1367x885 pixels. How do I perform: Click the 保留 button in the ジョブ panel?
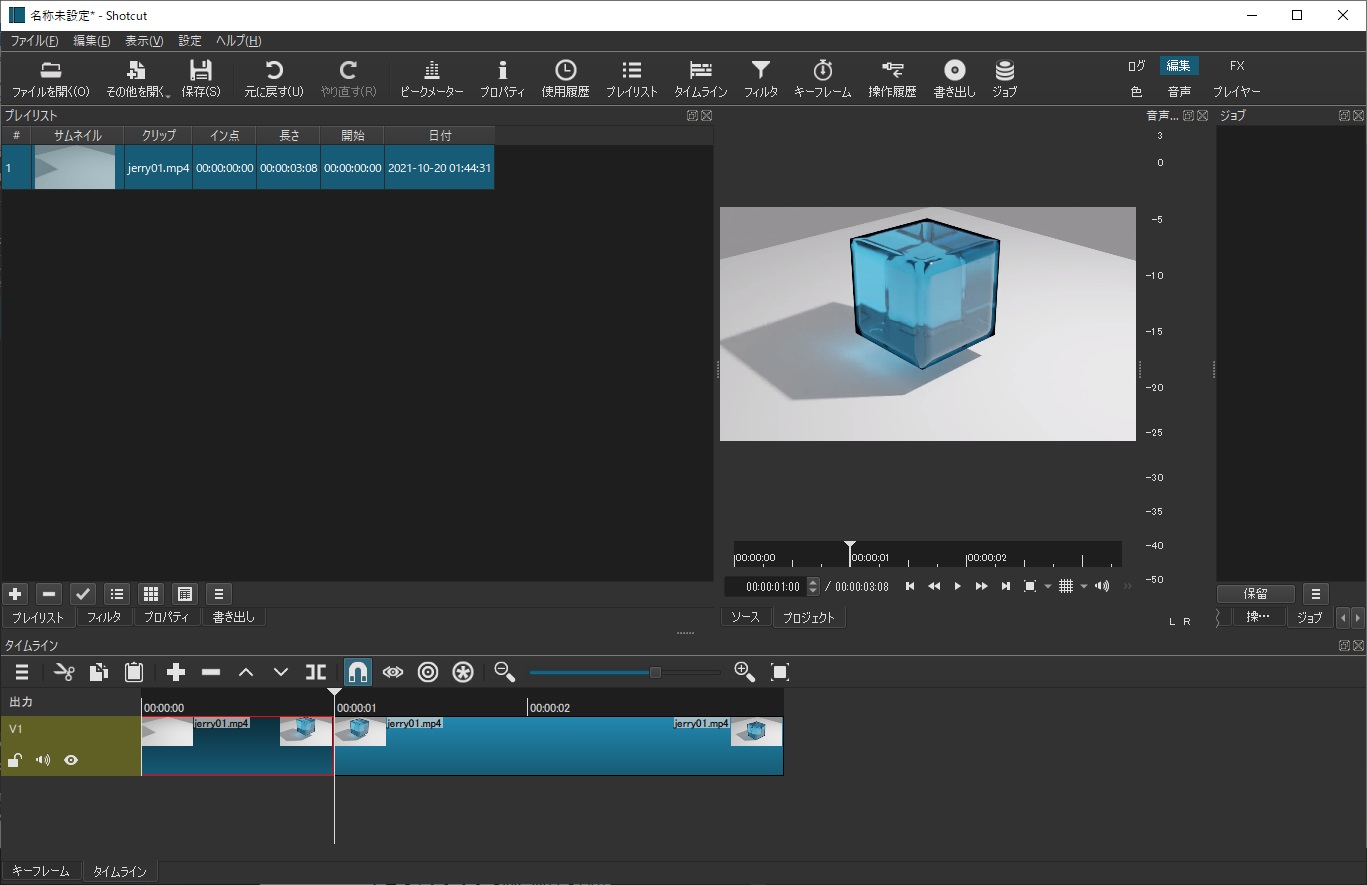point(1256,594)
